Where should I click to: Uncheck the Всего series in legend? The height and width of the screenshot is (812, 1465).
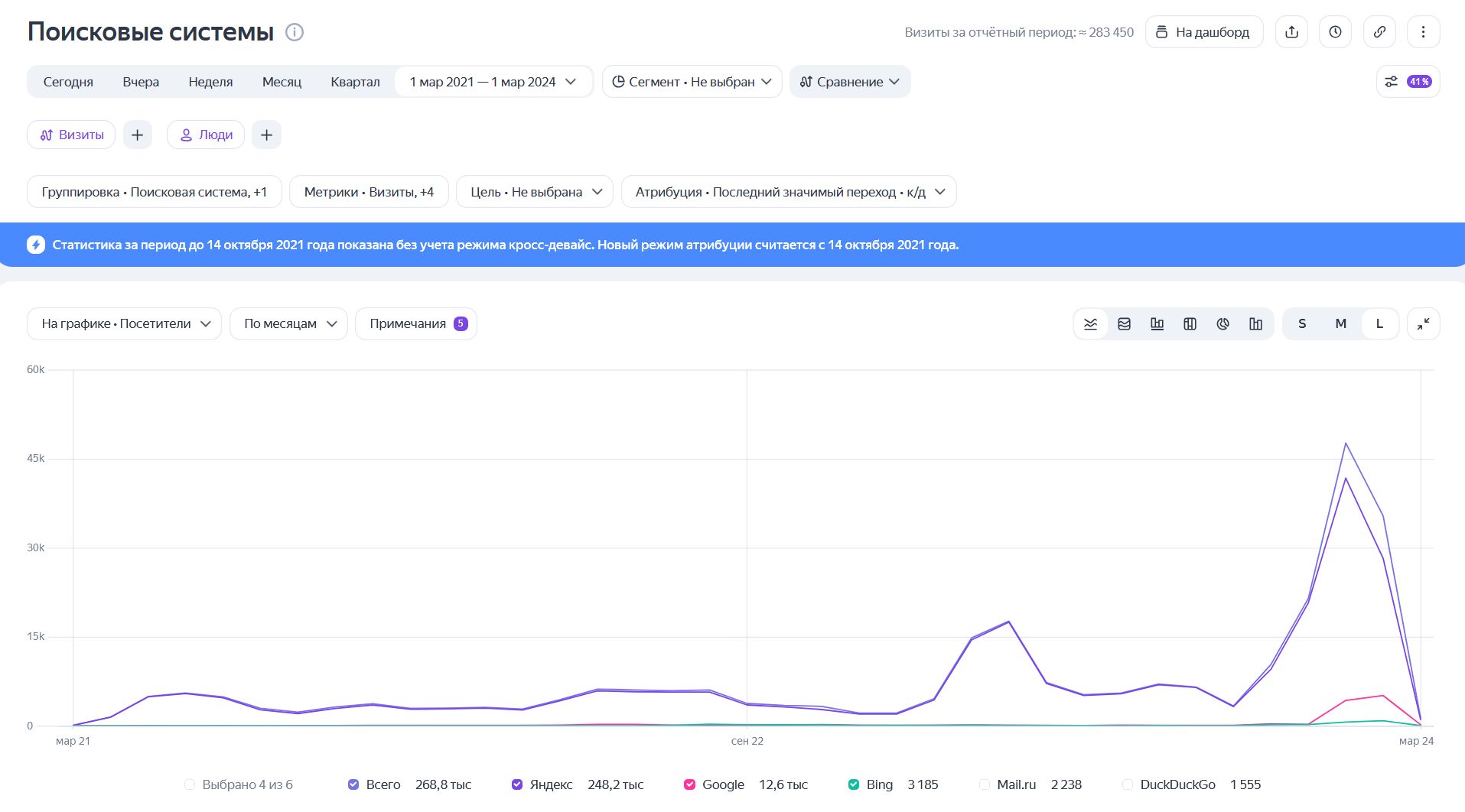coord(353,784)
